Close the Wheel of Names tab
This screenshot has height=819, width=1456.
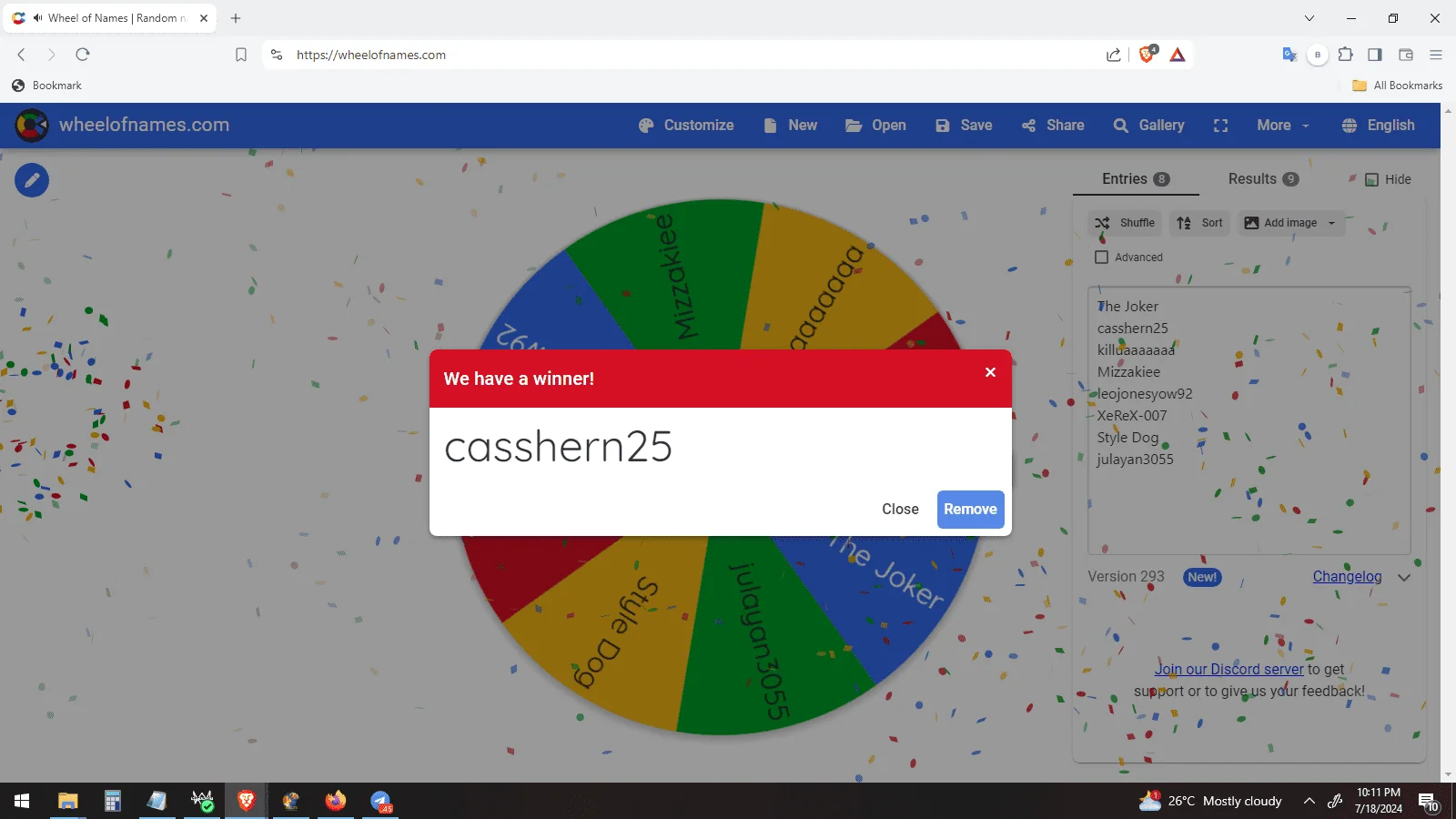(204, 18)
